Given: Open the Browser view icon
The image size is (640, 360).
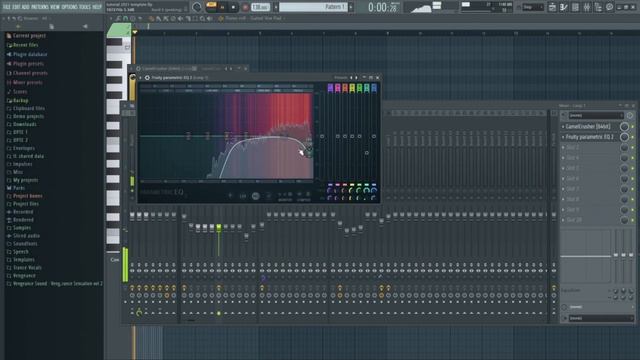Looking at the screenshot, I should 598,7.
